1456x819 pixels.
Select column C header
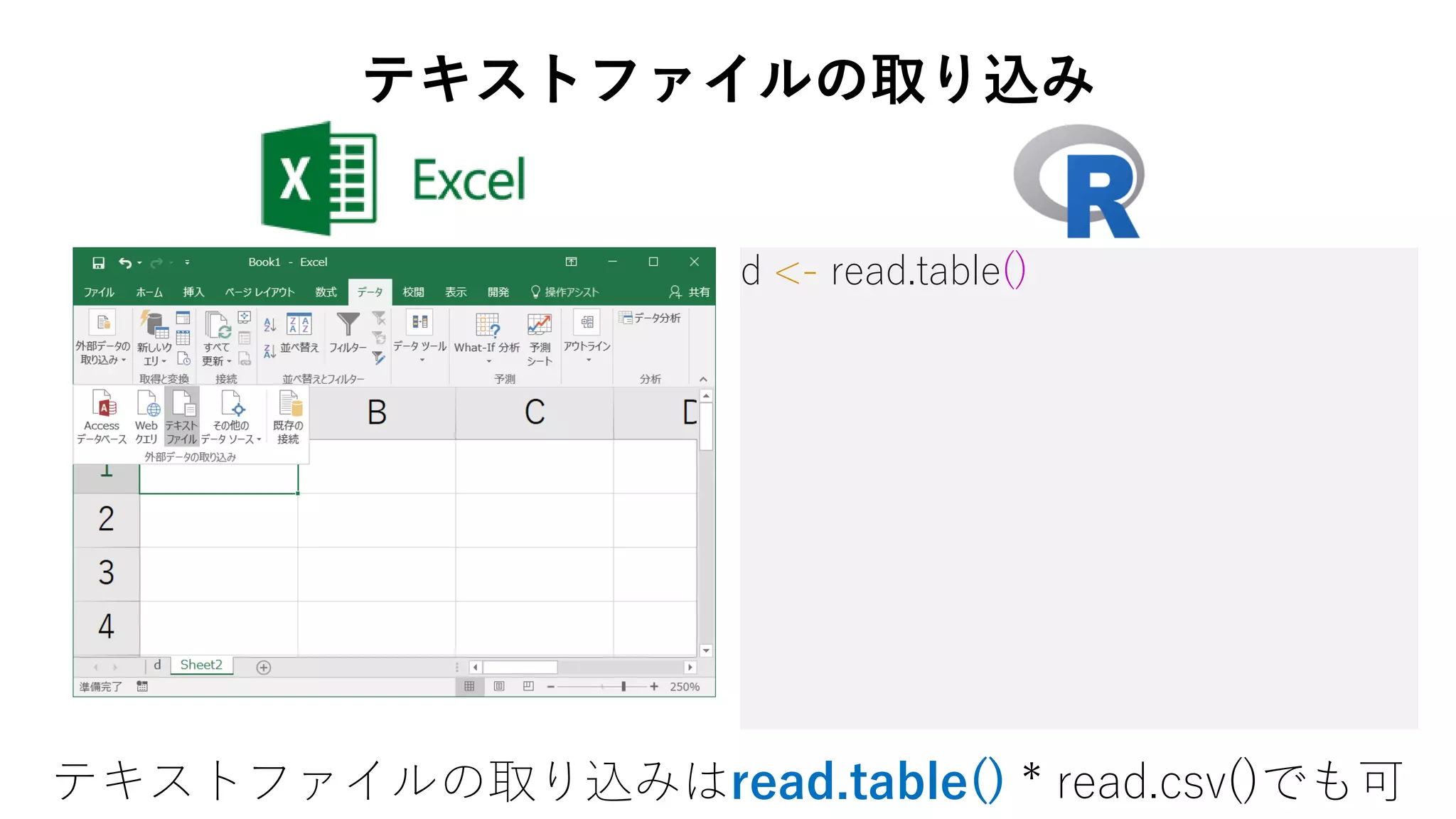pyautogui.click(x=535, y=412)
